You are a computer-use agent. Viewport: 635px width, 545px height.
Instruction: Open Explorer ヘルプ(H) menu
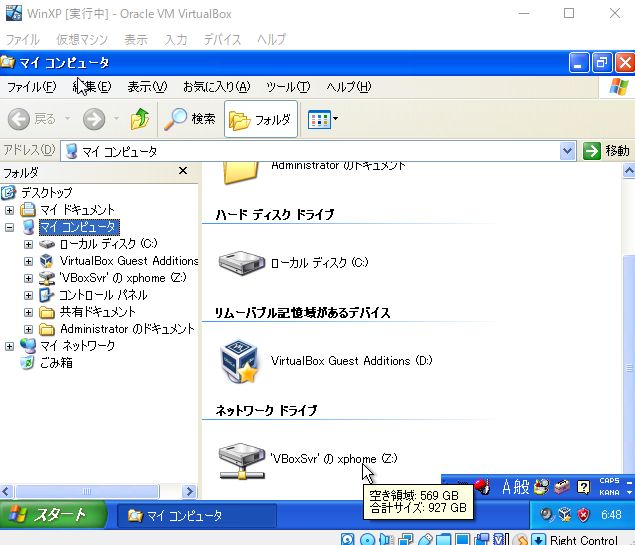[349, 87]
